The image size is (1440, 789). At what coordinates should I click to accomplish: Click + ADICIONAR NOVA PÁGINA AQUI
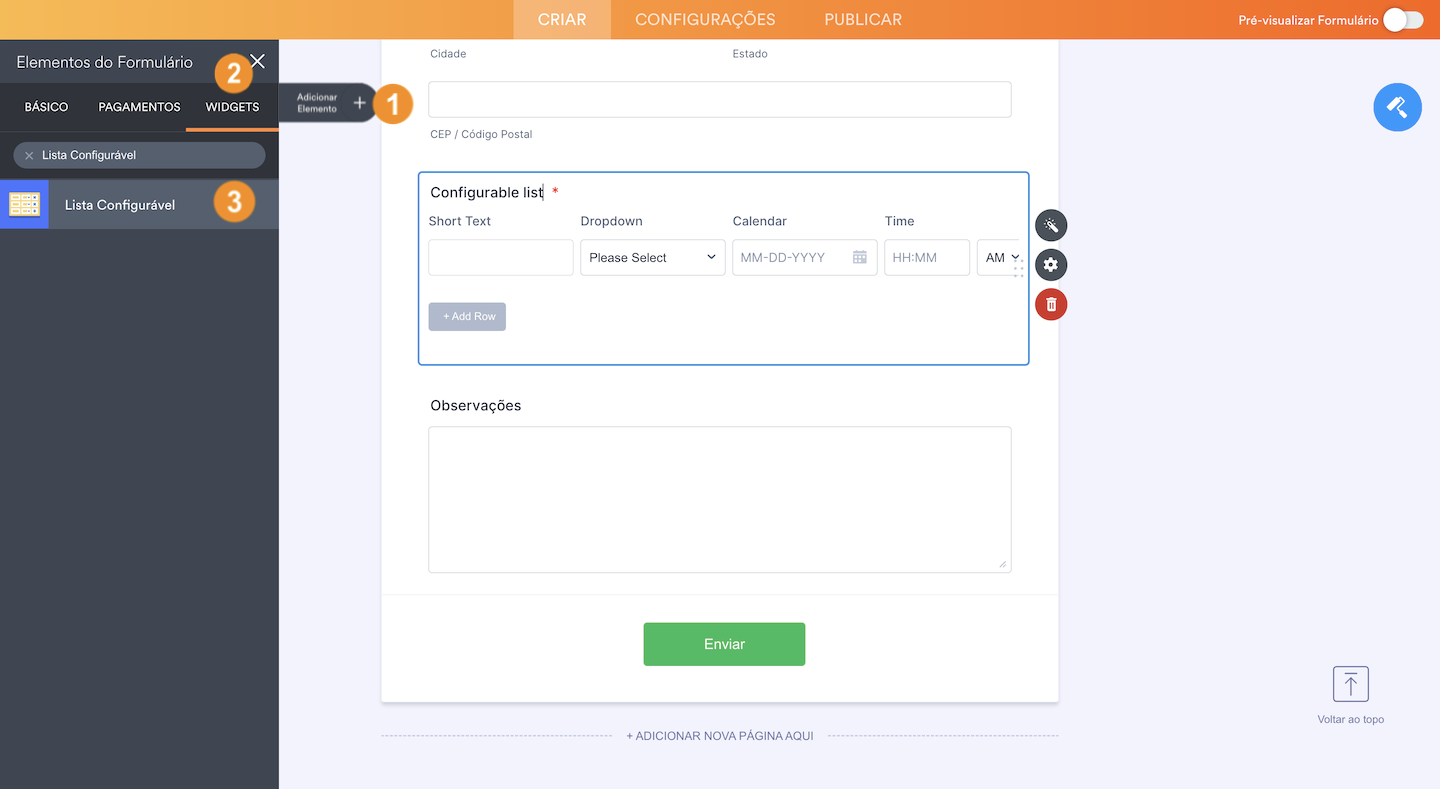pyautogui.click(x=720, y=736)
